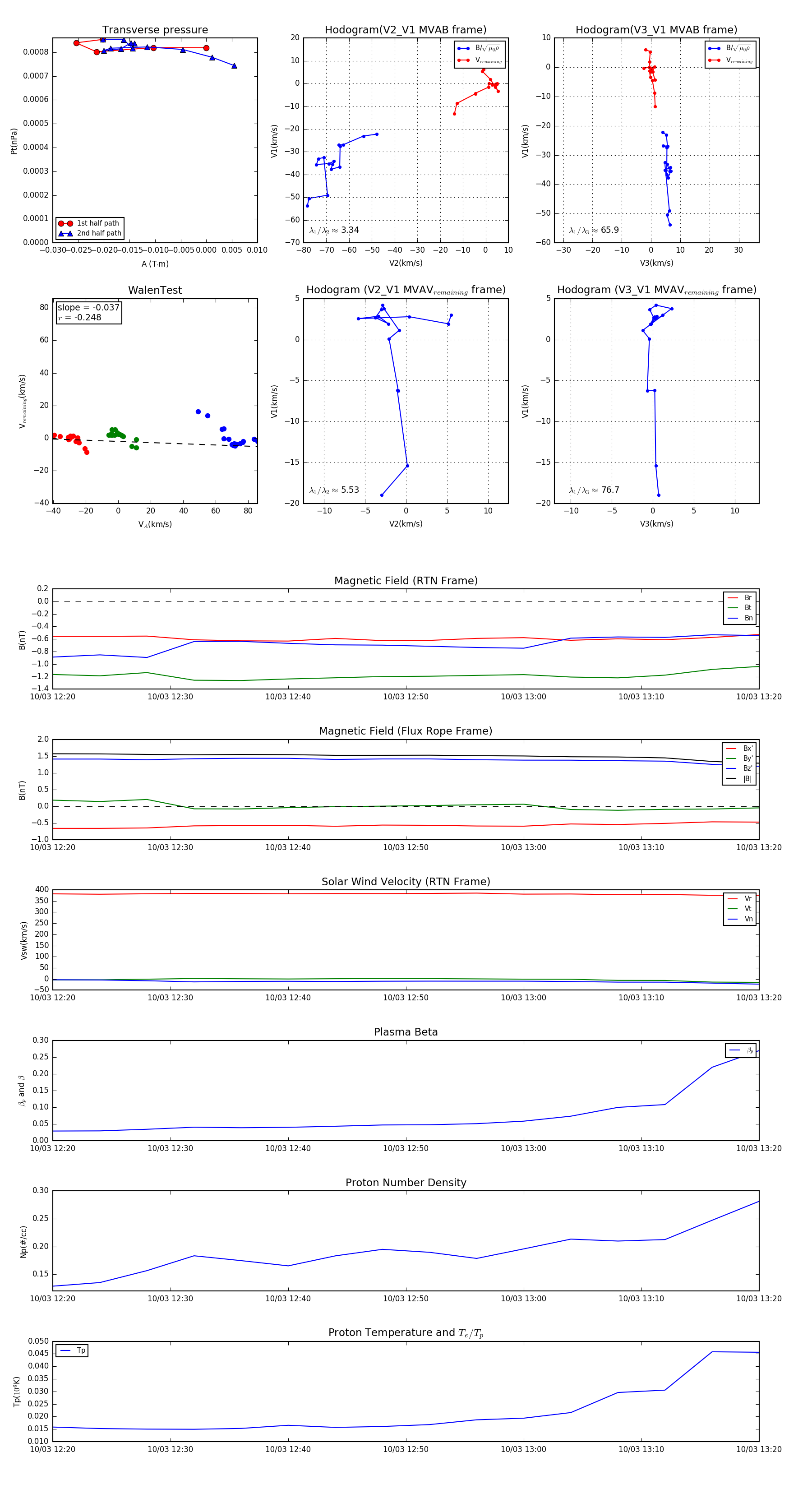Image resolution: width=812 pixels, height=1489 pixels.
Task: Click "V3(km/s)" label under V3_V1 MVAB hodogram
Action: point(656,263)
